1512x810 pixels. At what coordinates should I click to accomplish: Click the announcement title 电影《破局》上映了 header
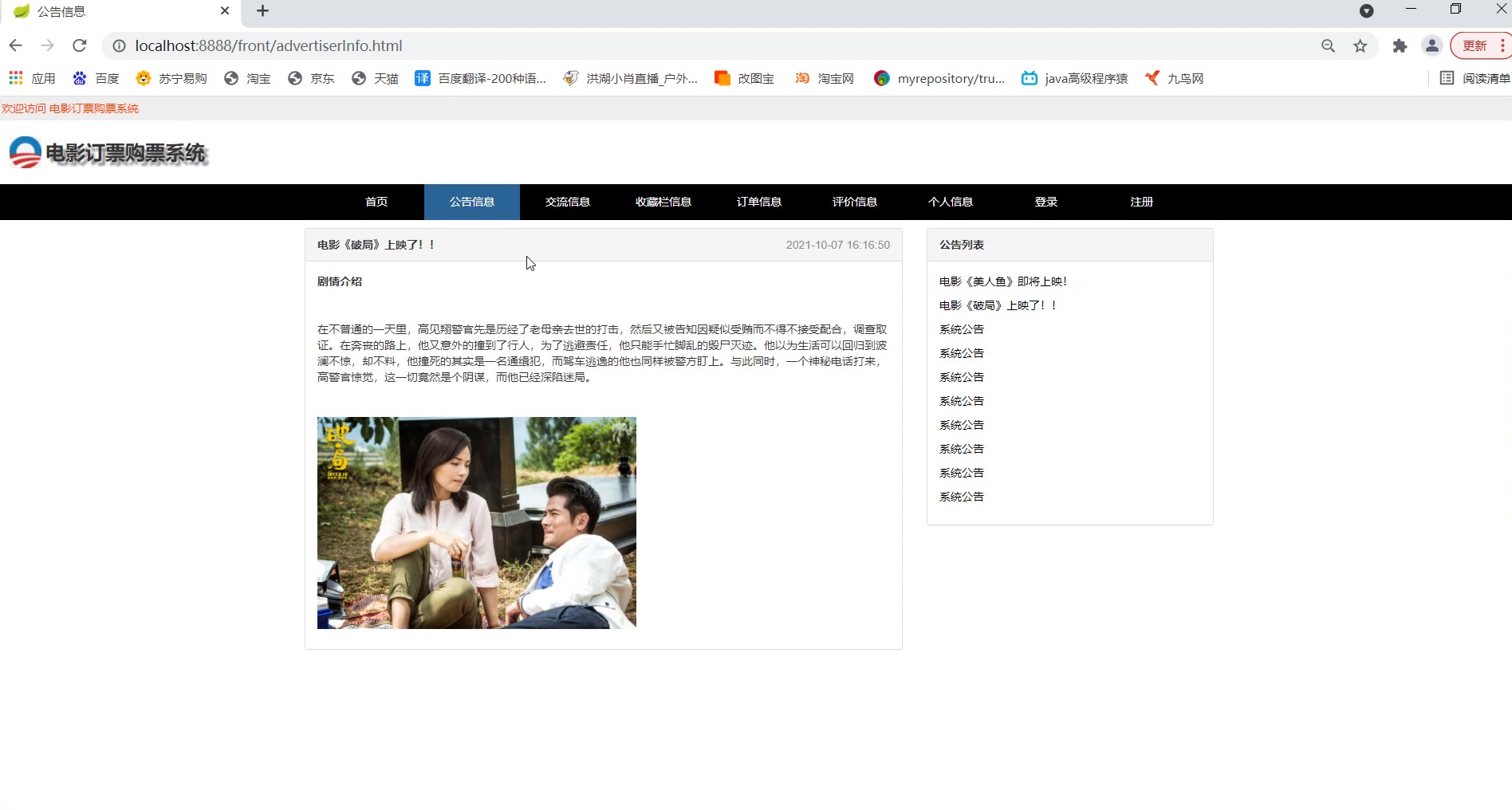click(376, 245)
